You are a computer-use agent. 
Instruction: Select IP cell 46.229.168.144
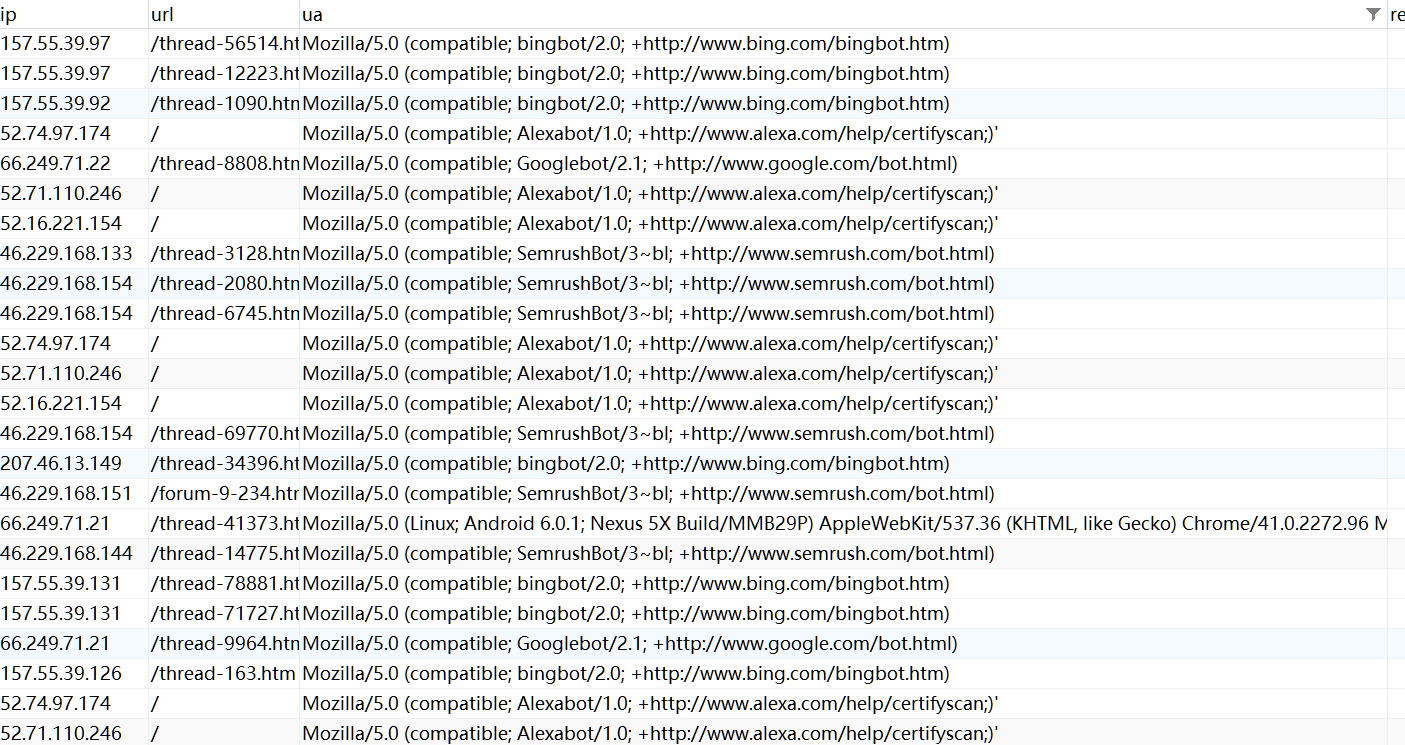click(x=74, y=554)
